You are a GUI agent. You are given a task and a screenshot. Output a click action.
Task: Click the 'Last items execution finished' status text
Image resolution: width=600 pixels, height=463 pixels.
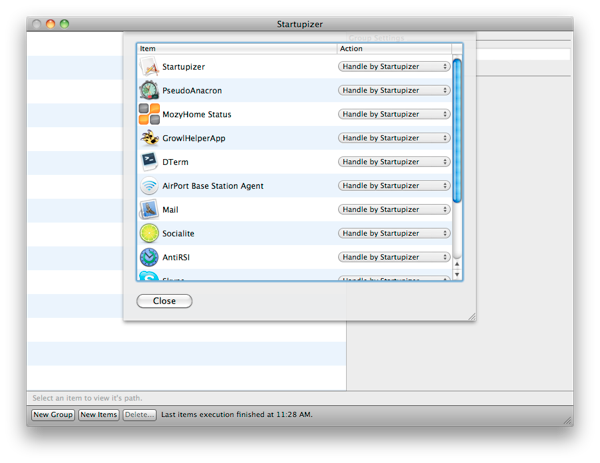pos(237,414)
